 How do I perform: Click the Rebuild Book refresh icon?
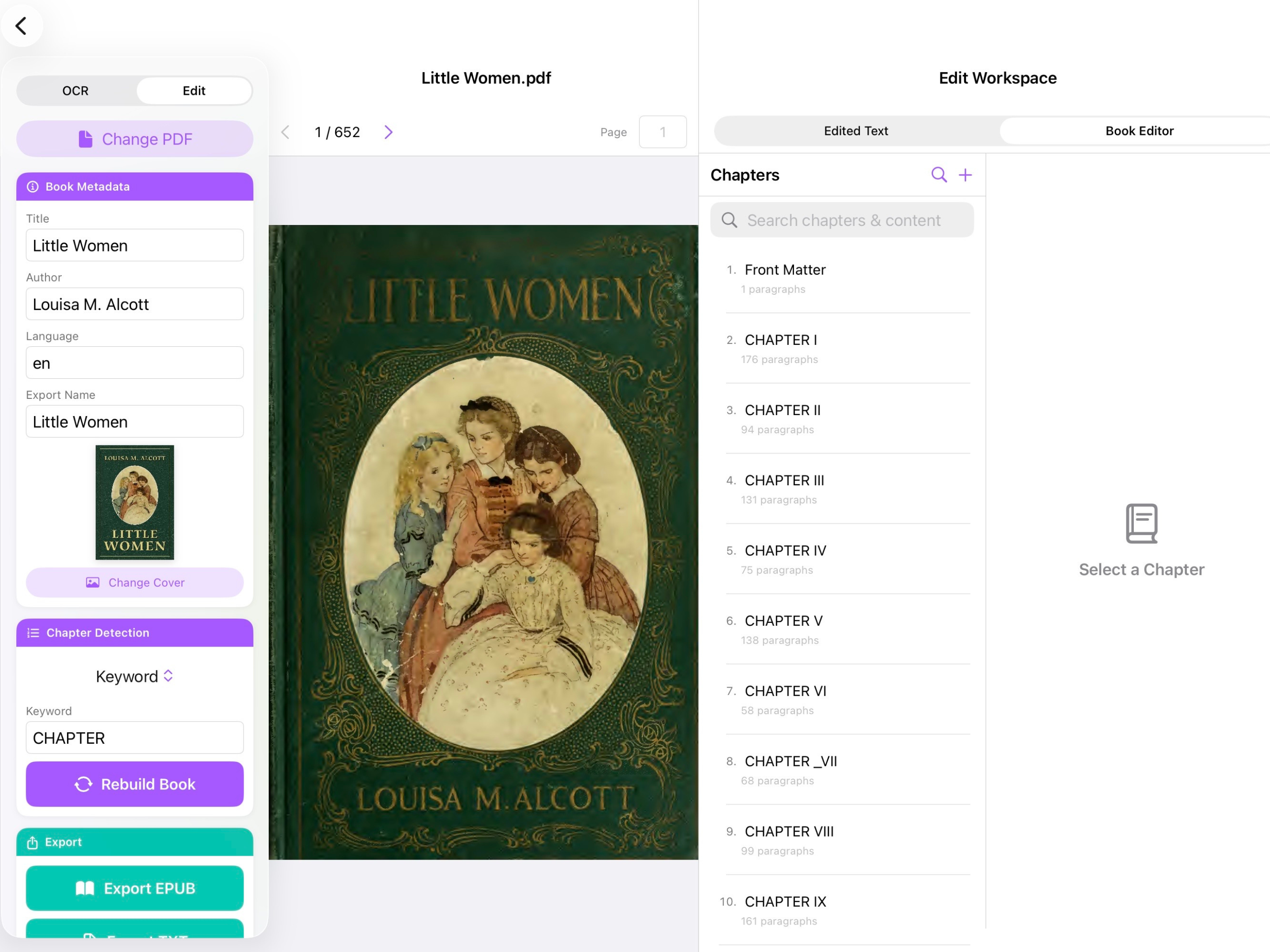tap(83, 784)
